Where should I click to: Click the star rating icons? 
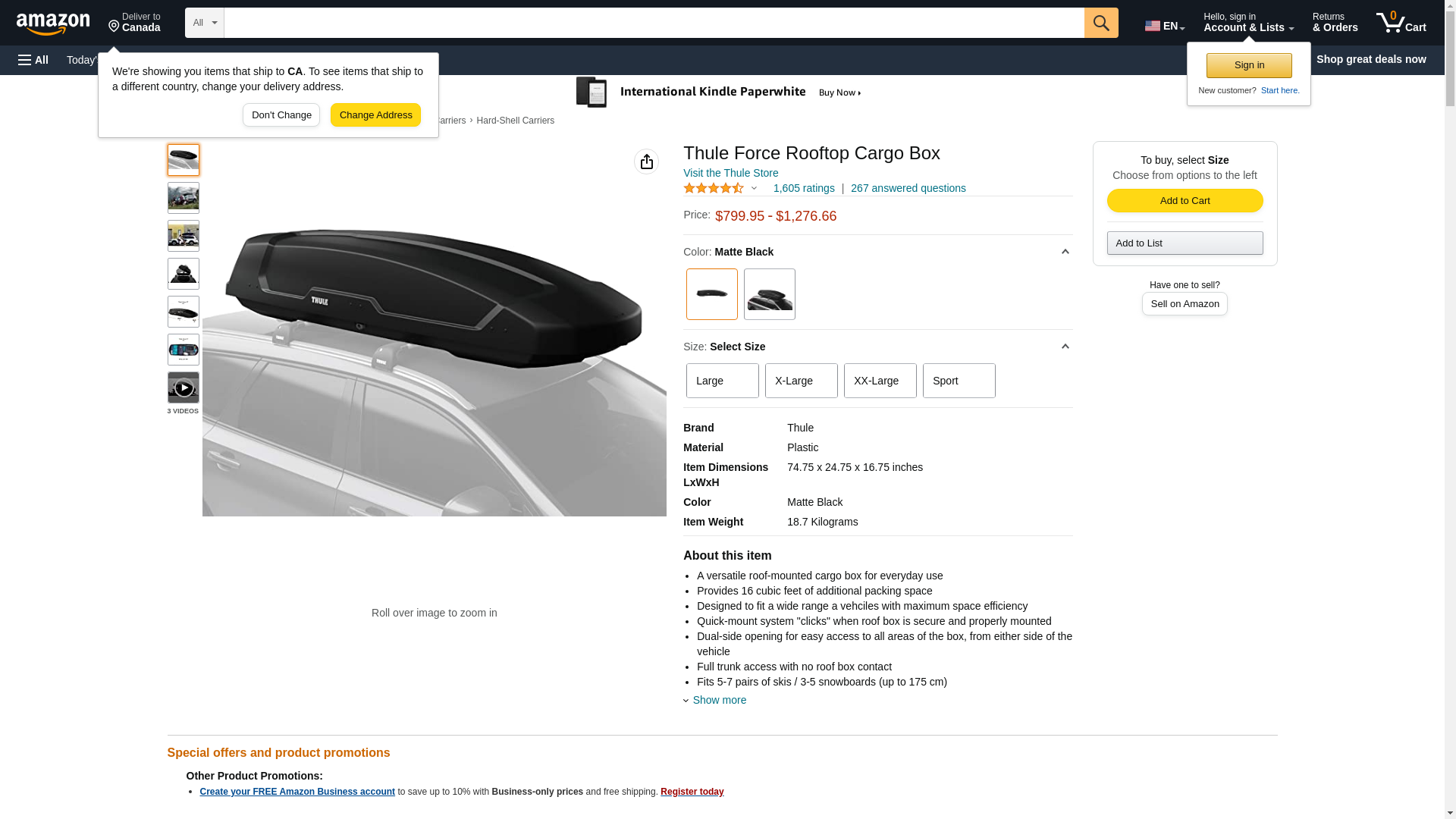point(714,188)
